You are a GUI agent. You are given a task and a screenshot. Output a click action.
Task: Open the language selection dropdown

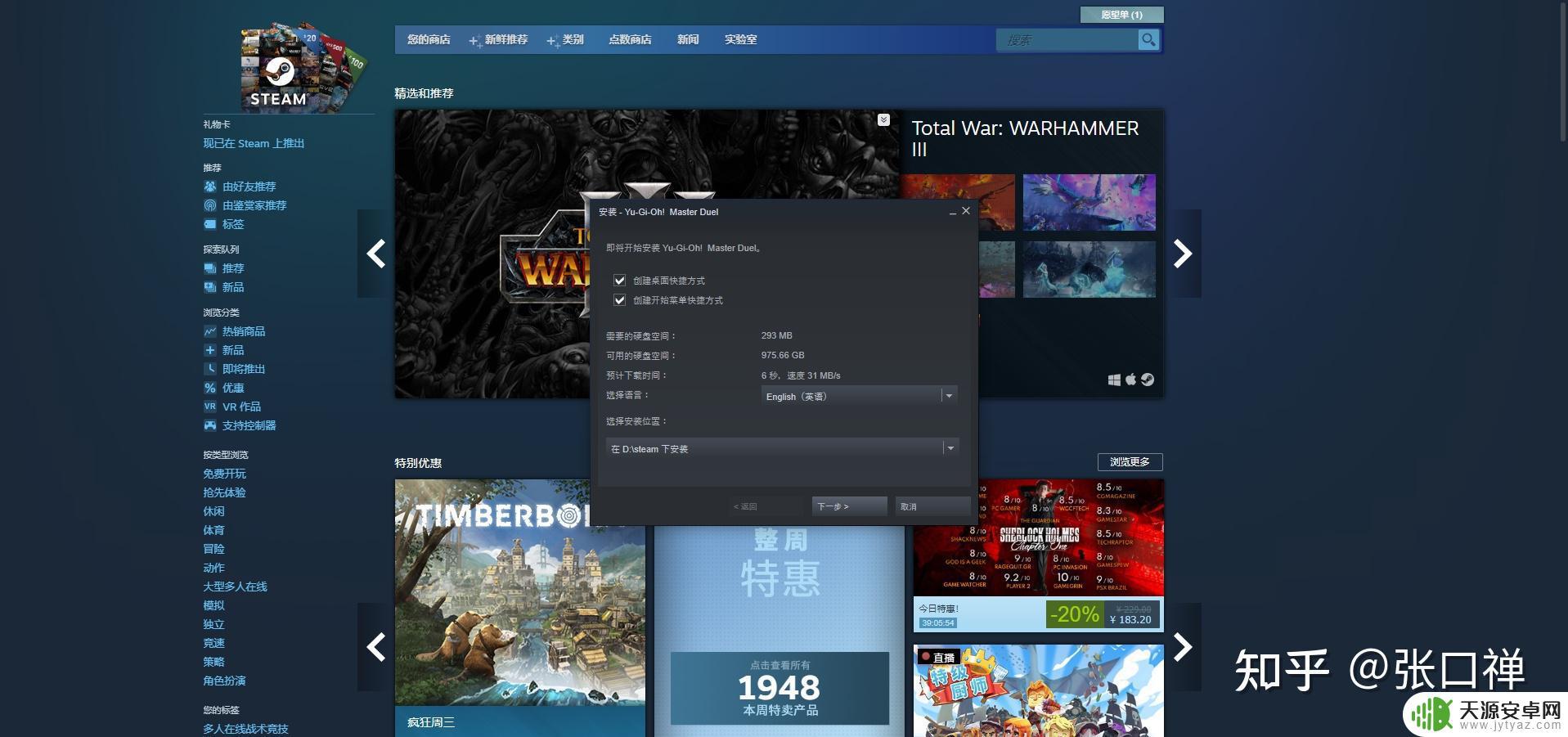click(x=858, y=396)
